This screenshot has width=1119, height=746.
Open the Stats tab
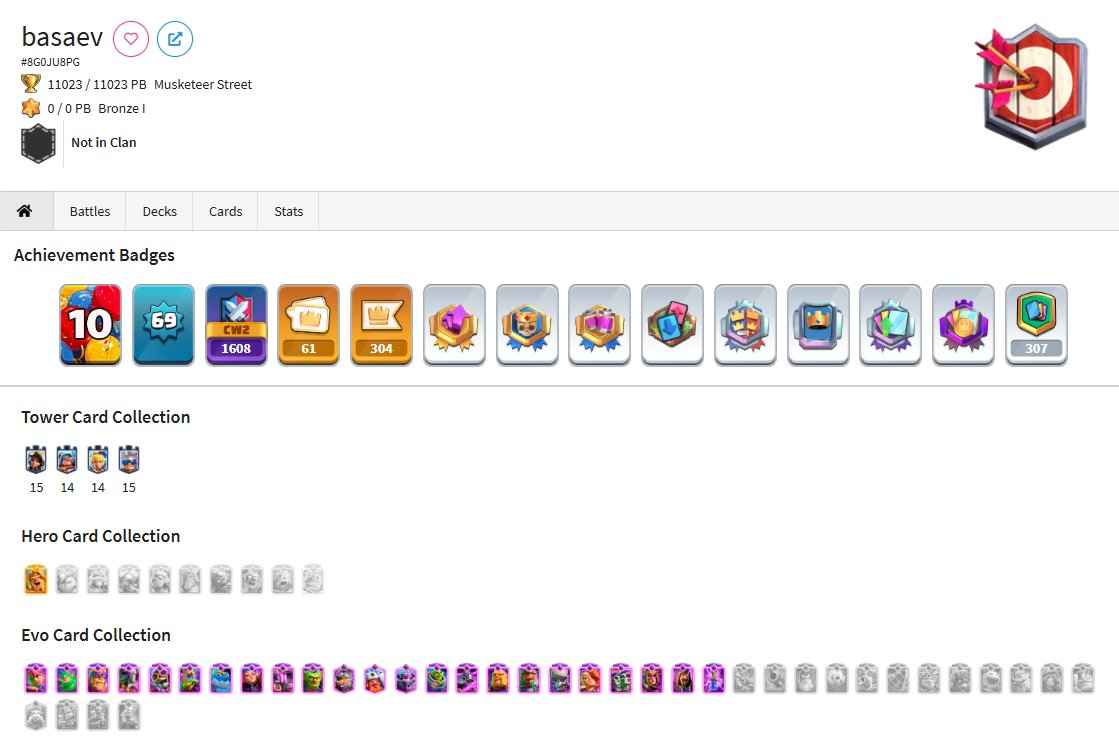[288, 211]
